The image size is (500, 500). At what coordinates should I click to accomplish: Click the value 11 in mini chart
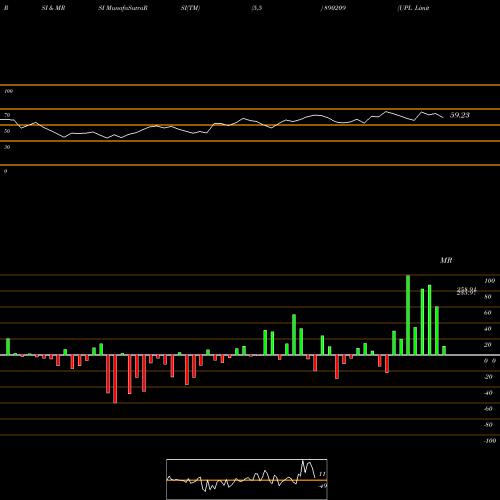pyautogui.click(x=322, y=474)
